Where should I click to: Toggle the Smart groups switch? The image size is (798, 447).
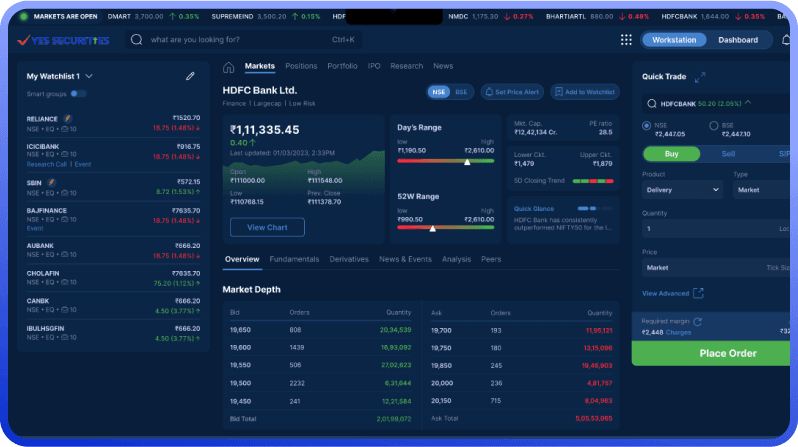pos(78,93)
